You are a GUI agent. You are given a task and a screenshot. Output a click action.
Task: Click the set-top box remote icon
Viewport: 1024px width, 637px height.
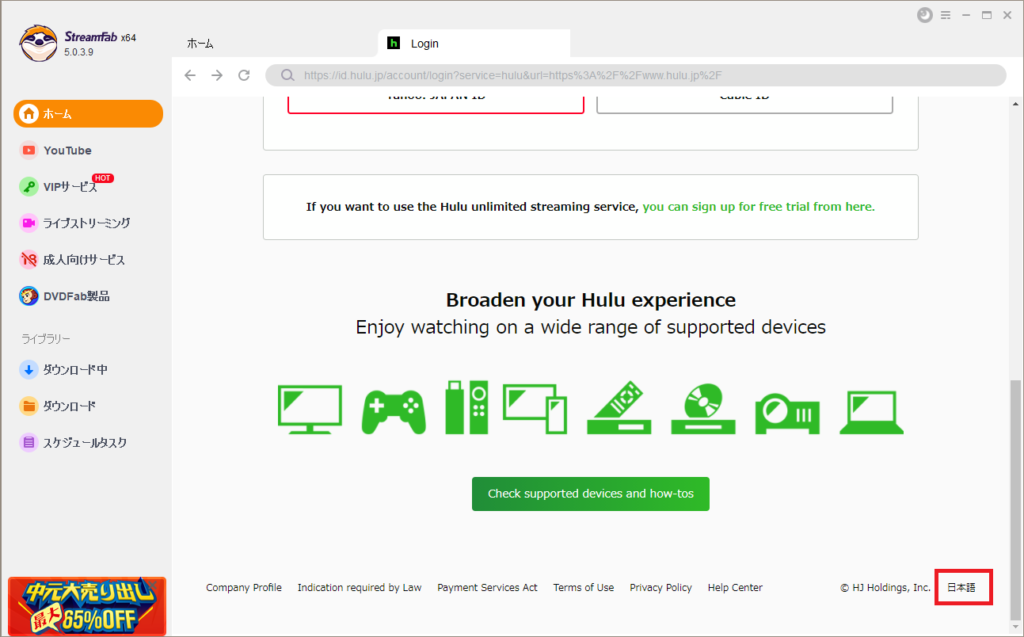pyautogui.click(x=619, y=407)
